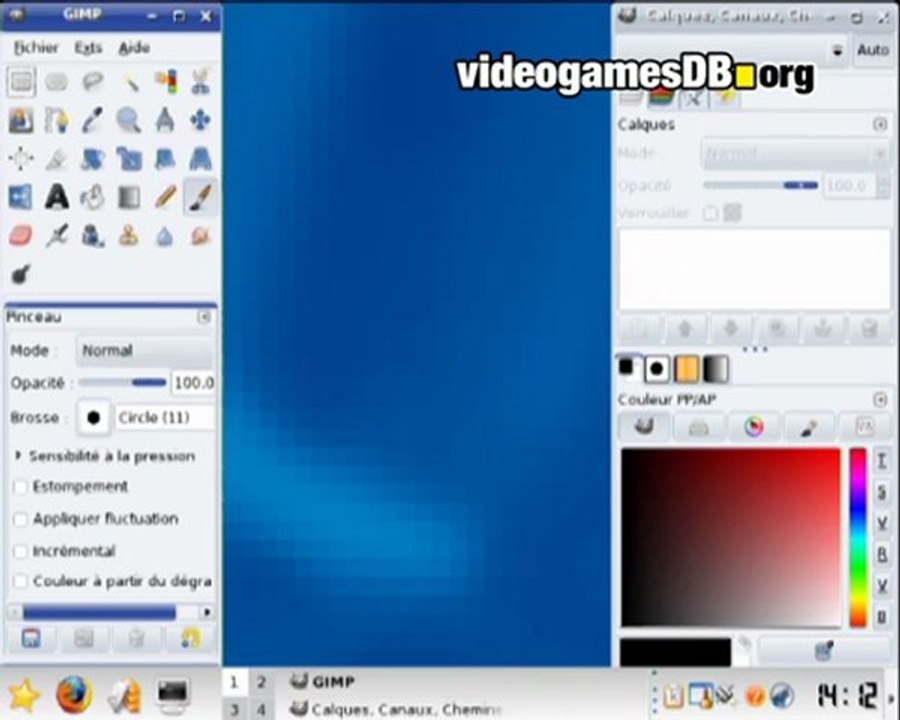
Task: Select the T hue radio button
Action: [x=882, y=461]
